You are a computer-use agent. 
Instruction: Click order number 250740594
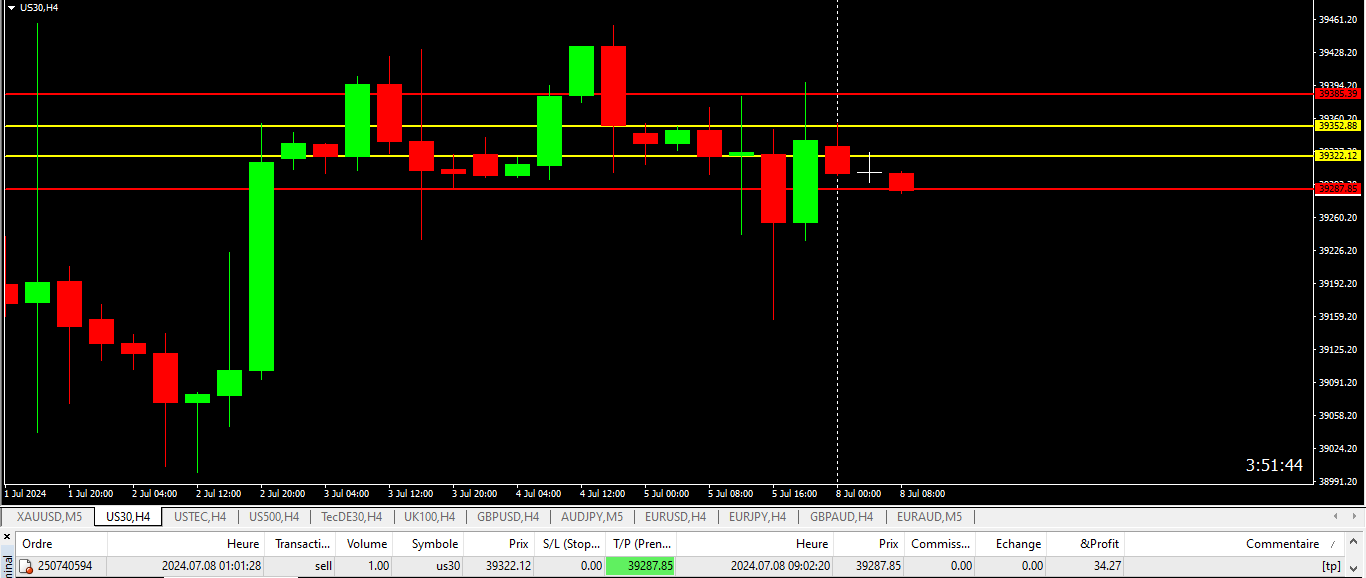click(65, 567)
